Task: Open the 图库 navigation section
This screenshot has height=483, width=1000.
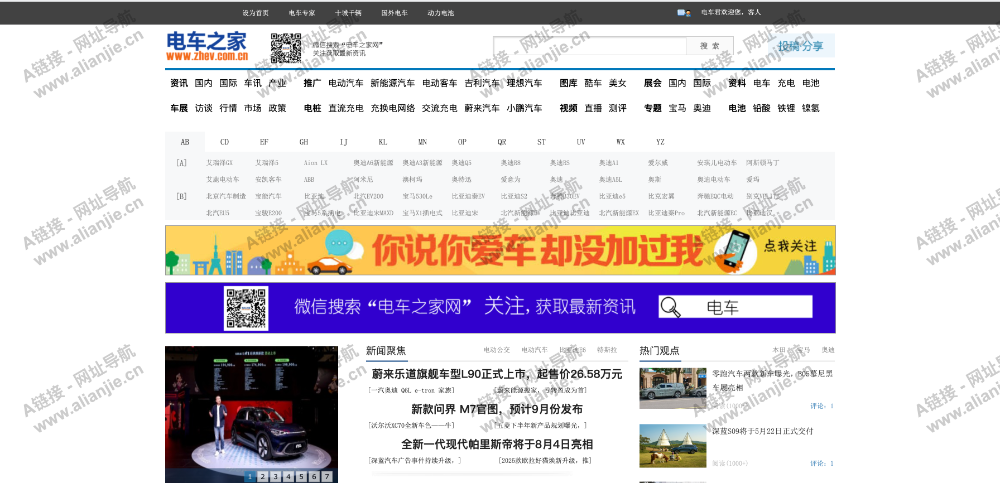Action: [x=568, y=83]
